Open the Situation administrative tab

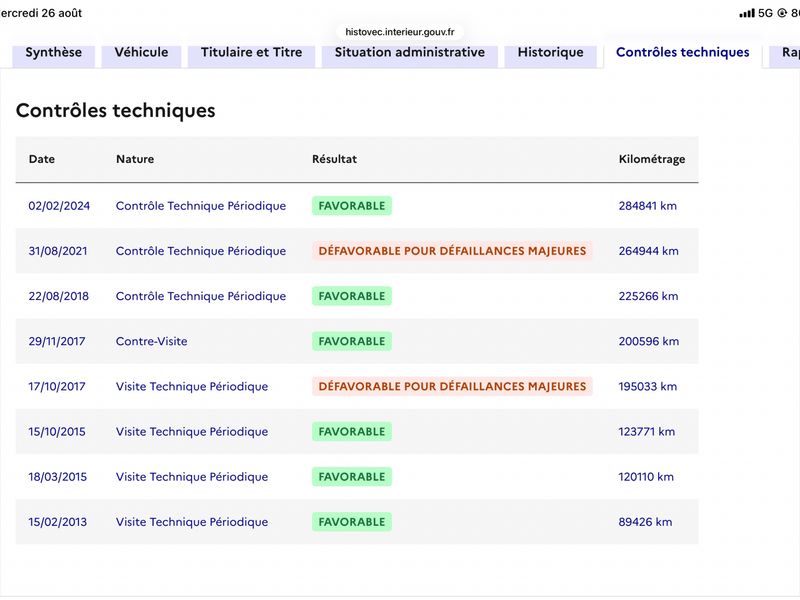click(410, 53)
